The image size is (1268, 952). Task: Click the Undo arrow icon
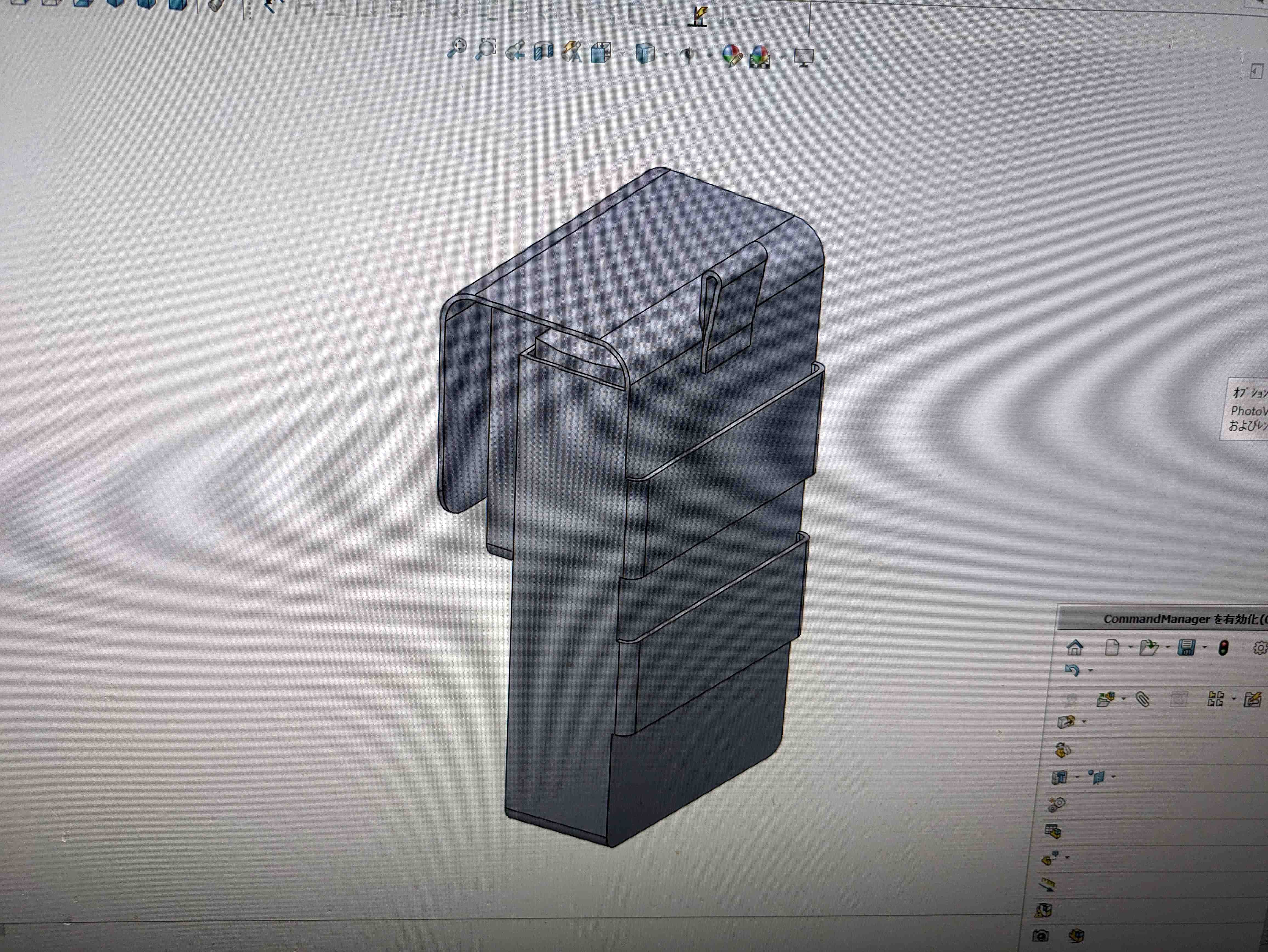click(1072, 670)
